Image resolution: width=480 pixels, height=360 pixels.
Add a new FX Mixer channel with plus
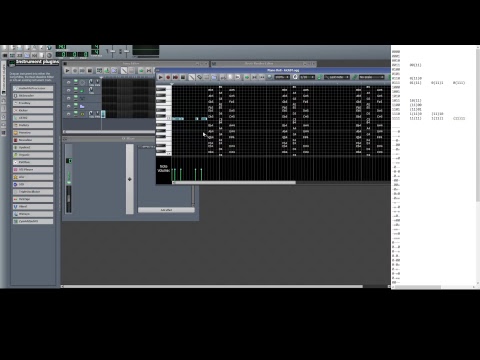click(130, 179)
